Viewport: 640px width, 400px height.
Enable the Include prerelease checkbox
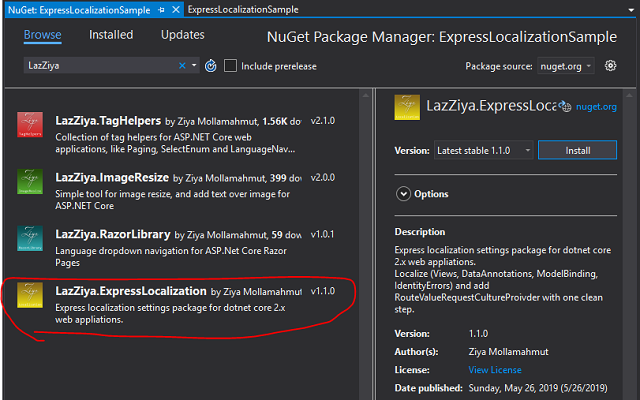pyautogui.click(x=231, y=66)
